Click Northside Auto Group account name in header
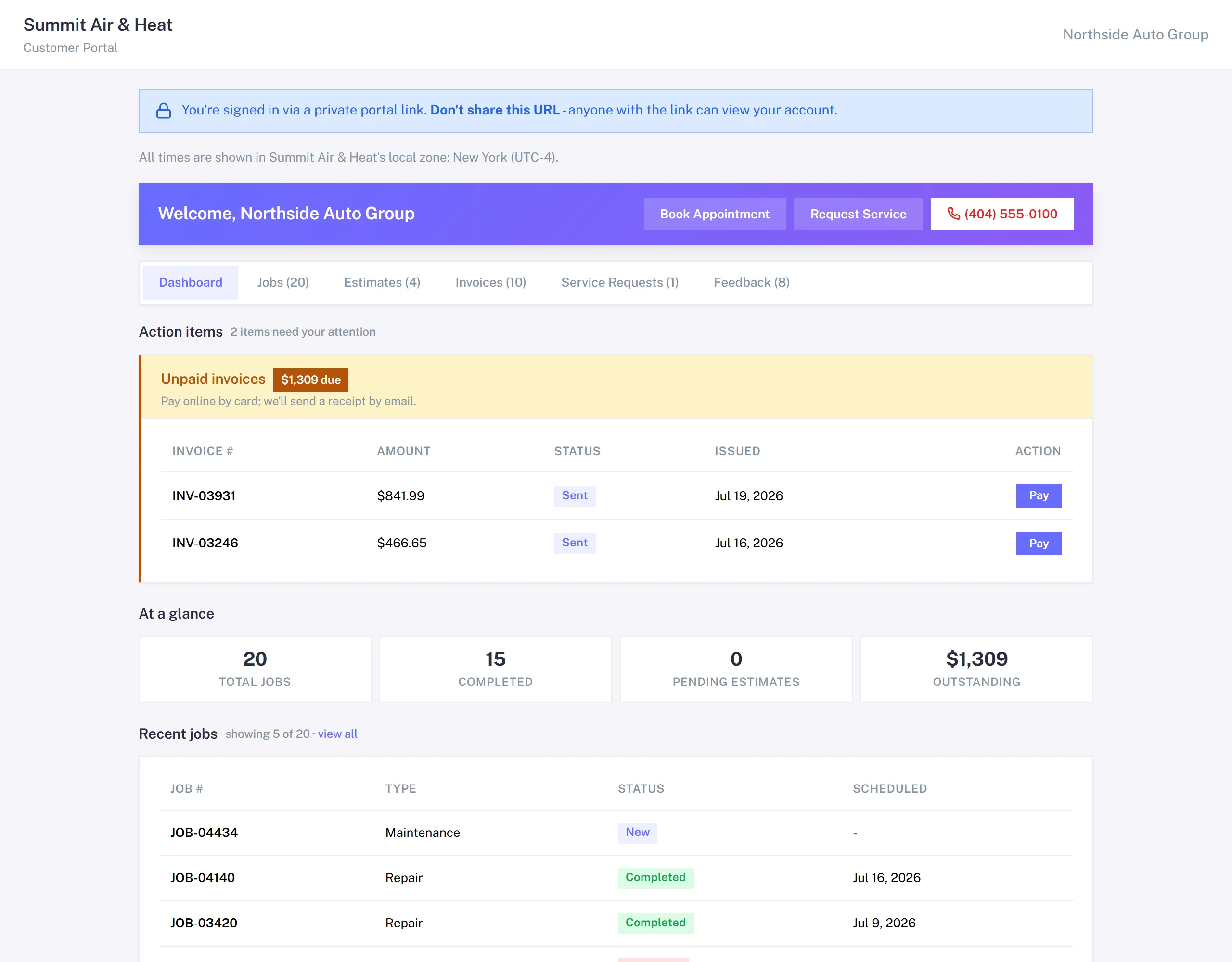The width and height of the screenshot is (1232, 962). pyautogui.click(x=1135, y=35)
